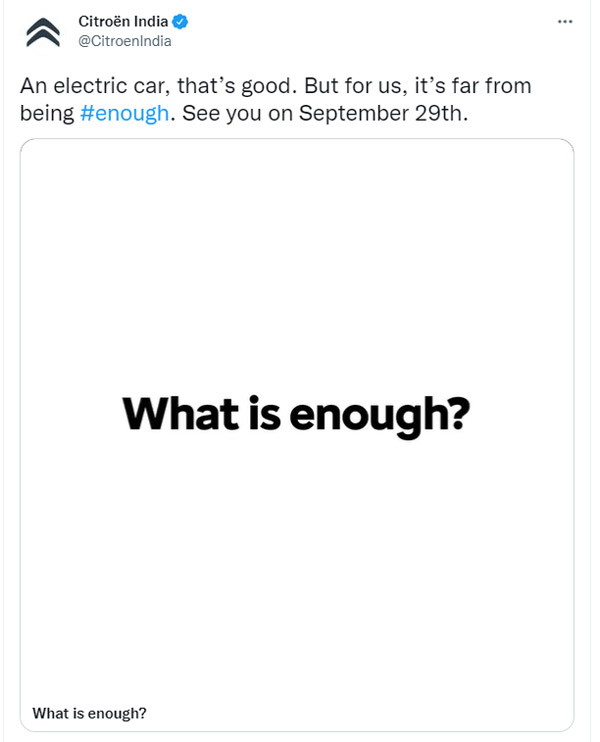The height and width of the screenshot is (742, 600).
Task: Click the blue verified checkmark badge
Action: point(183,22)
